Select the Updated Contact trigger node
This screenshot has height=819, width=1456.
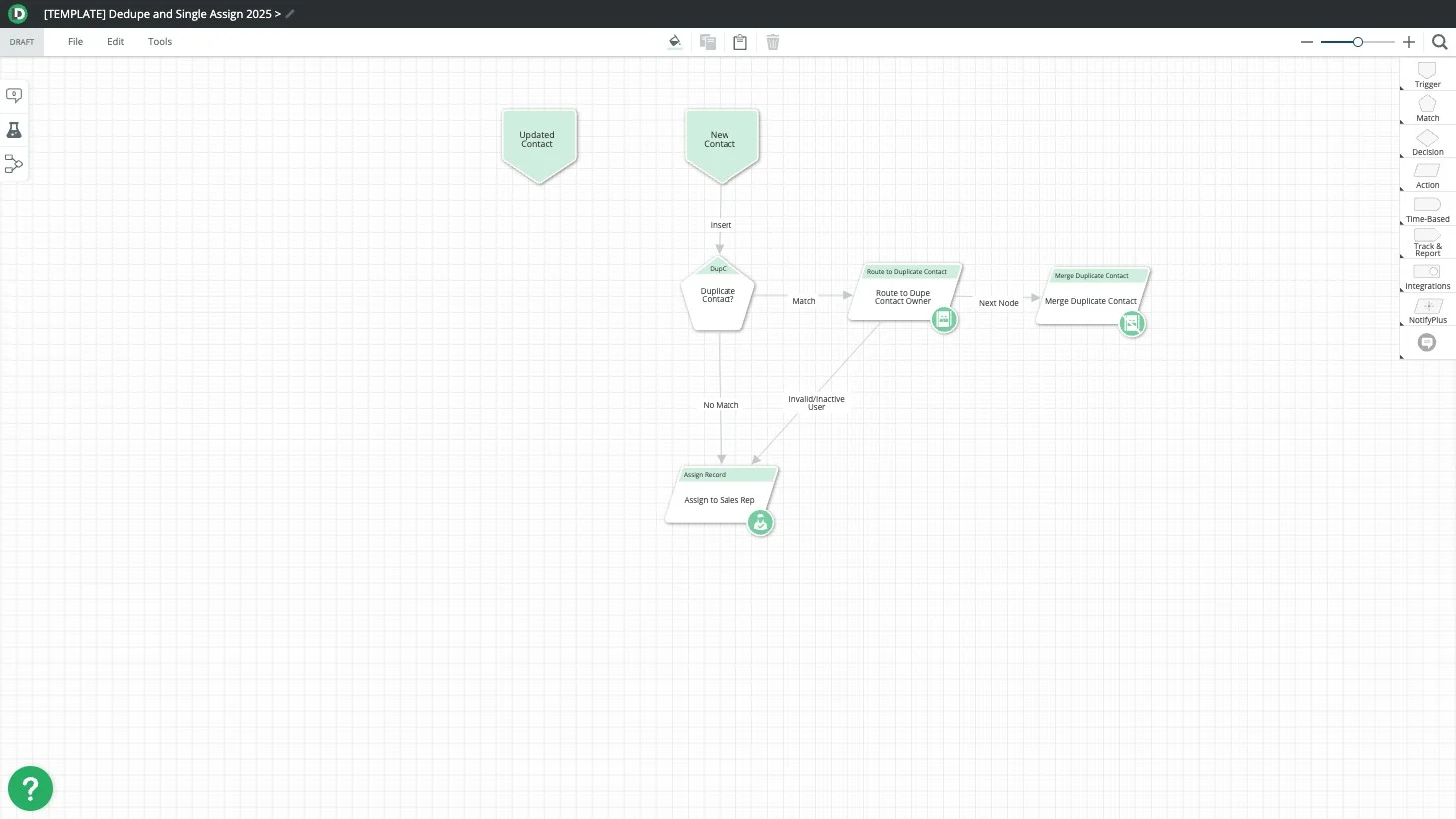tap(539, 144)
